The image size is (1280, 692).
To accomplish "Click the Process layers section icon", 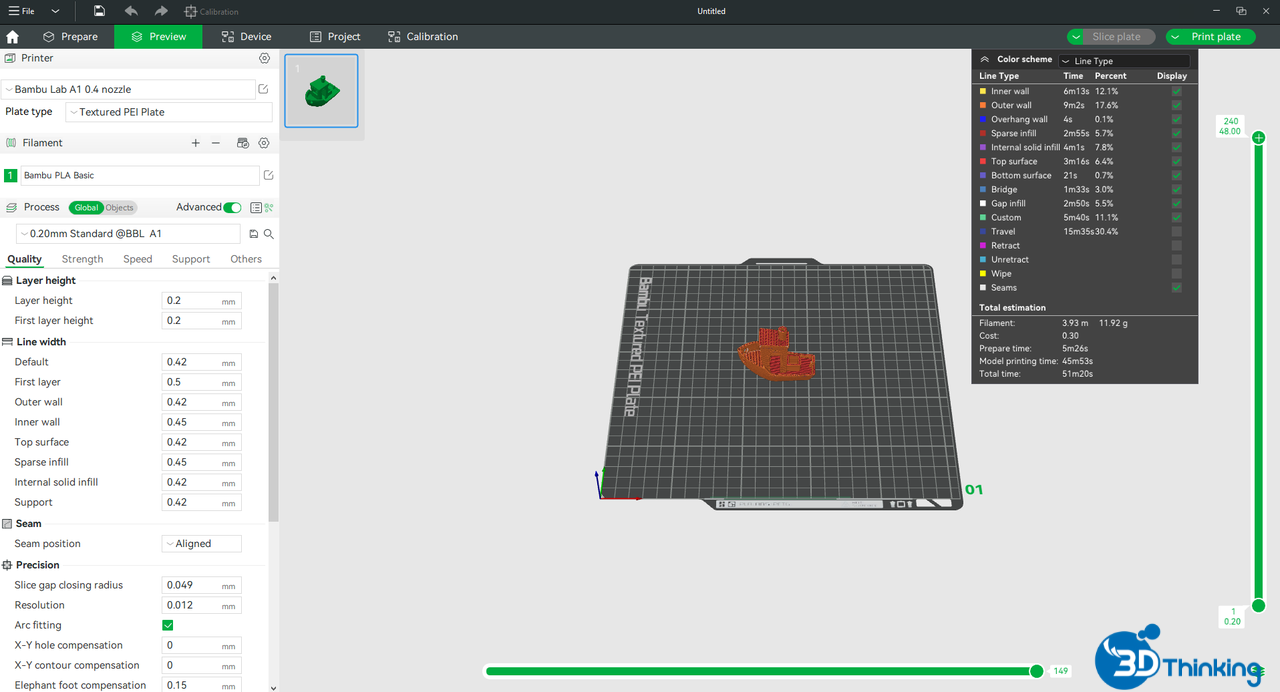I will coord(11,207).
